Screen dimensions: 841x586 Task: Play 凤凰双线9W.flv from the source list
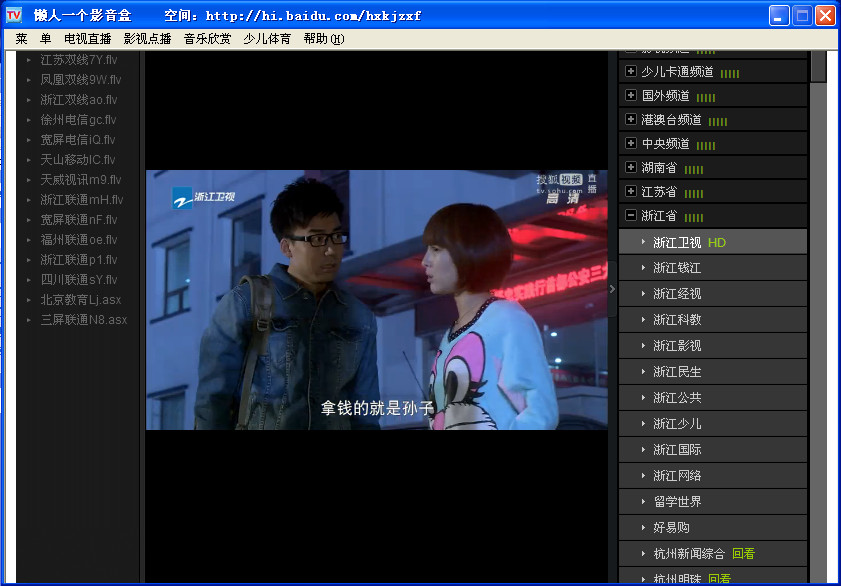click(x=80, y=79)
